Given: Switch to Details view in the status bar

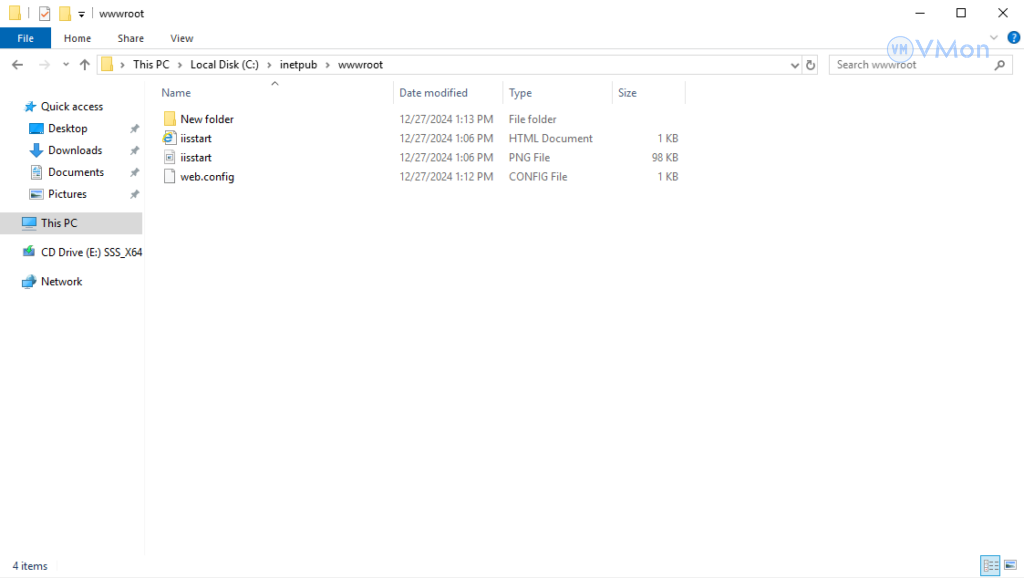Looking at the screenshot, I should [x=990, y=566].
